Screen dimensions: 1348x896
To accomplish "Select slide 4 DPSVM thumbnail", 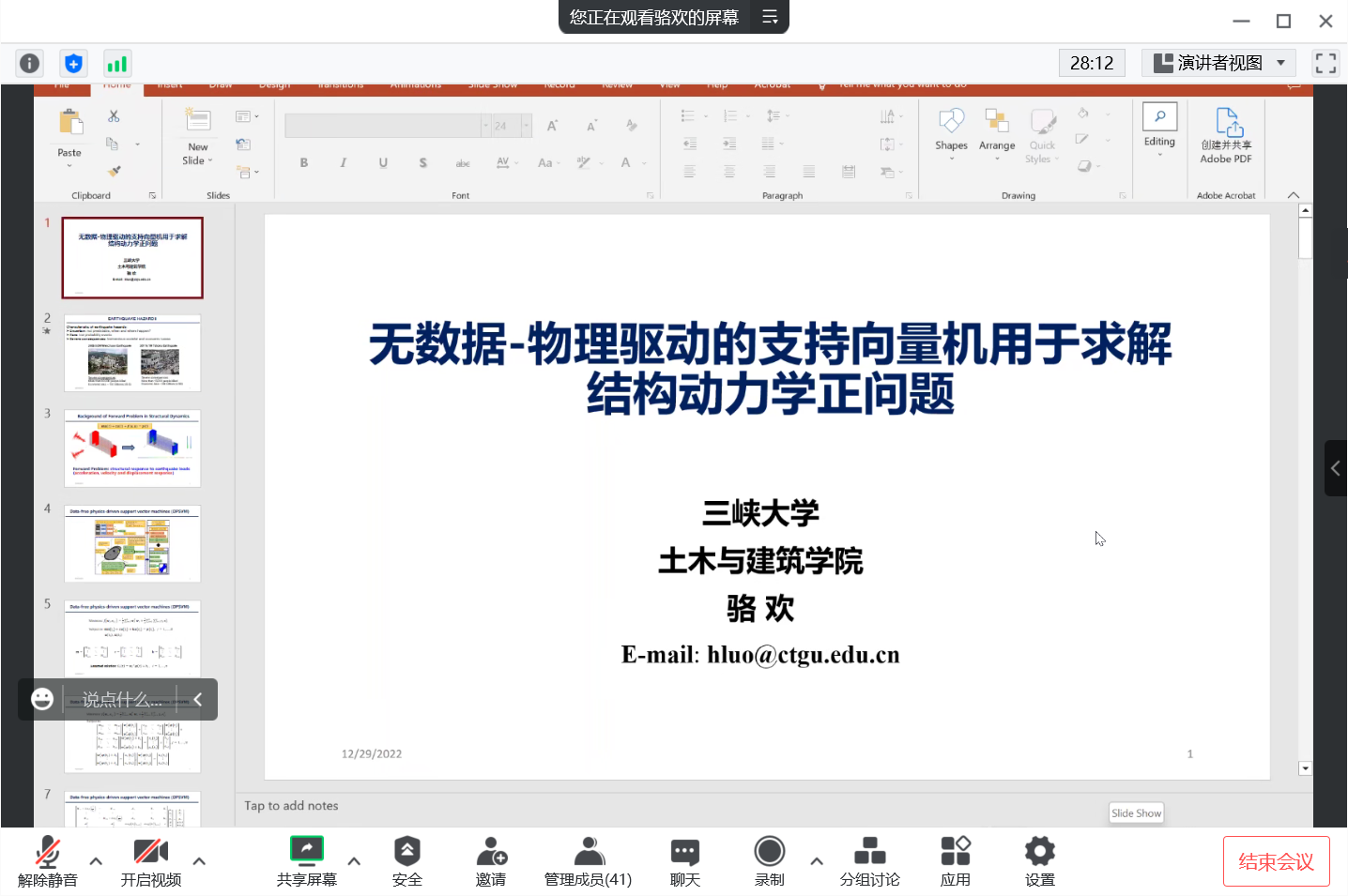I will pos(132,543).
